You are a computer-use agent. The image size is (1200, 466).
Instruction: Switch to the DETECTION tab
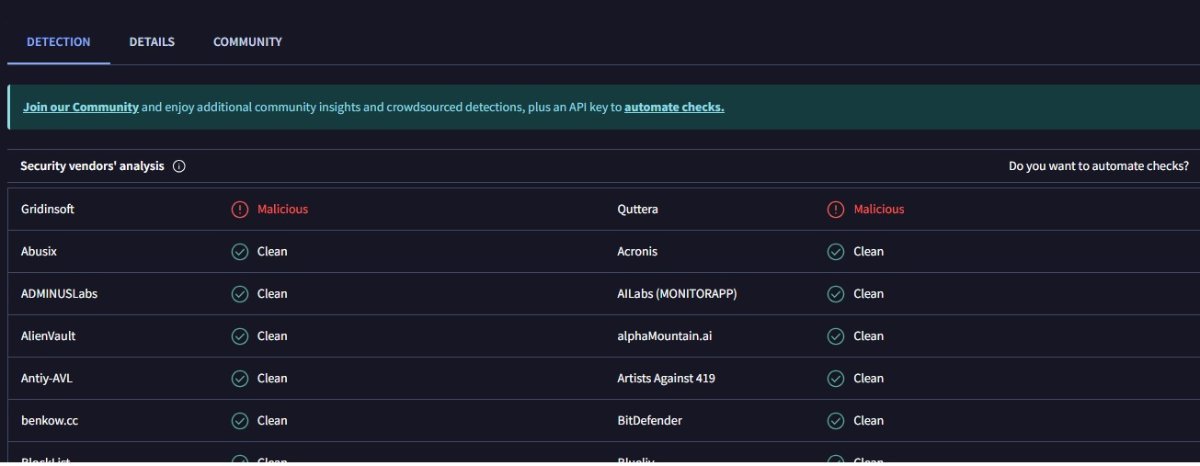coord(58,42)
